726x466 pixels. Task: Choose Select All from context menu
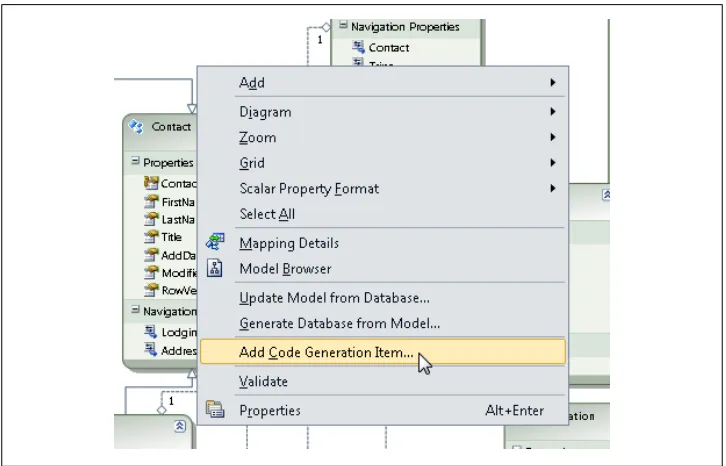pyautogui.click(x=383, y=214)
